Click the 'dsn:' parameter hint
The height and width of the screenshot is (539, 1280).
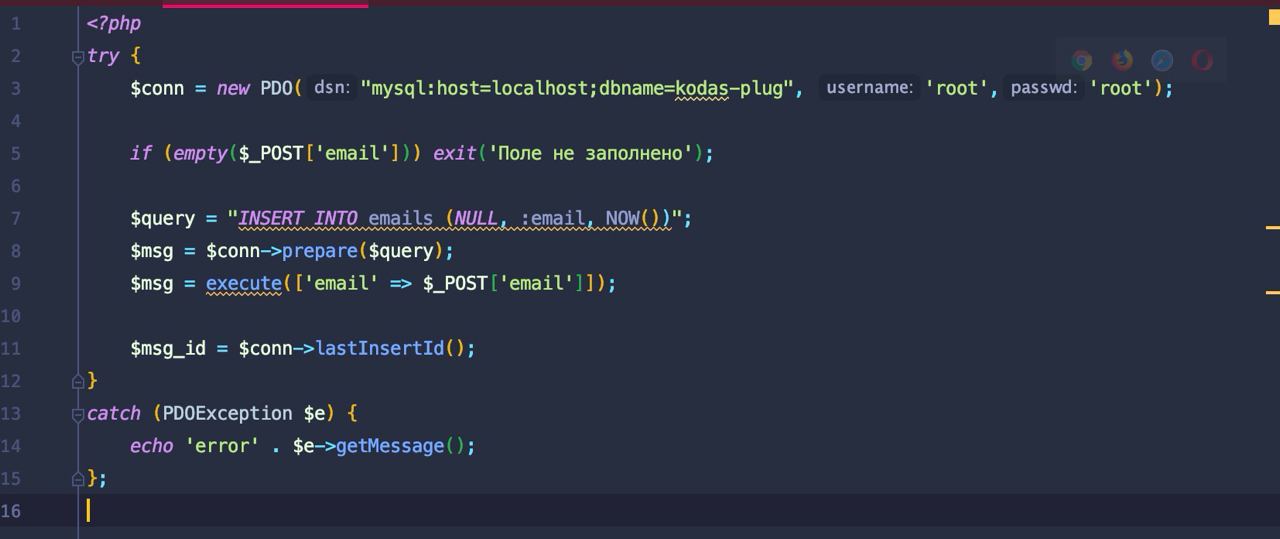pos(331,88)
